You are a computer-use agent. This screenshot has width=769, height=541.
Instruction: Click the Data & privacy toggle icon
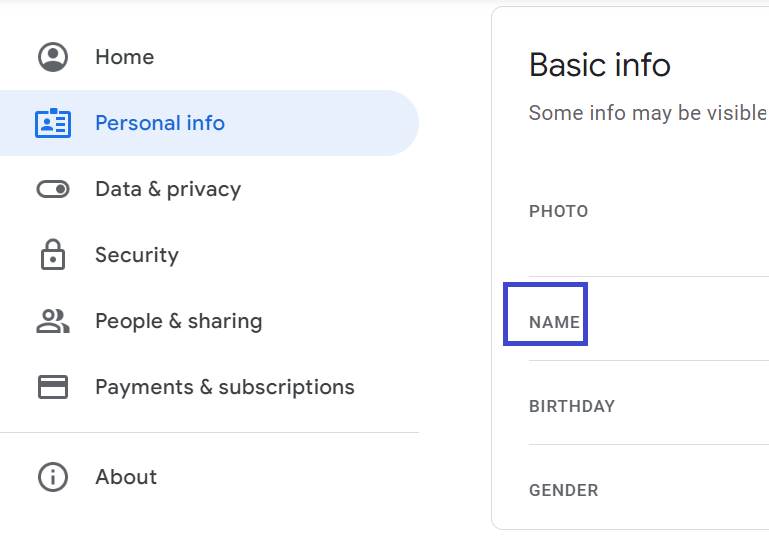coord(53,189)
